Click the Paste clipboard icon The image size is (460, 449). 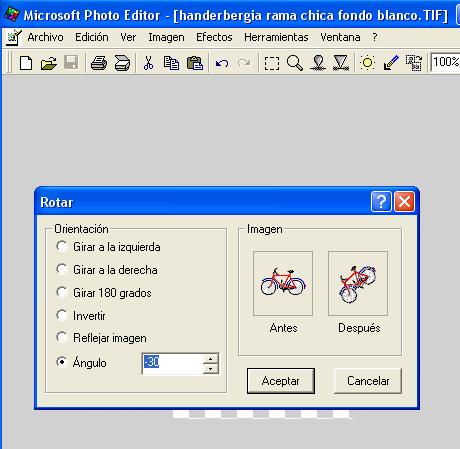(195, 63)
